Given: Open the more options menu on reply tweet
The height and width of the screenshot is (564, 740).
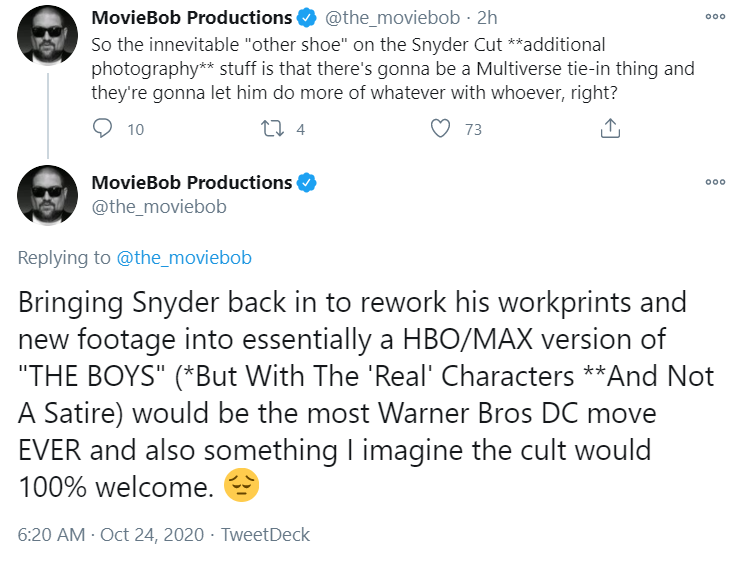Looking at the screenshot, I should point(715,182).
